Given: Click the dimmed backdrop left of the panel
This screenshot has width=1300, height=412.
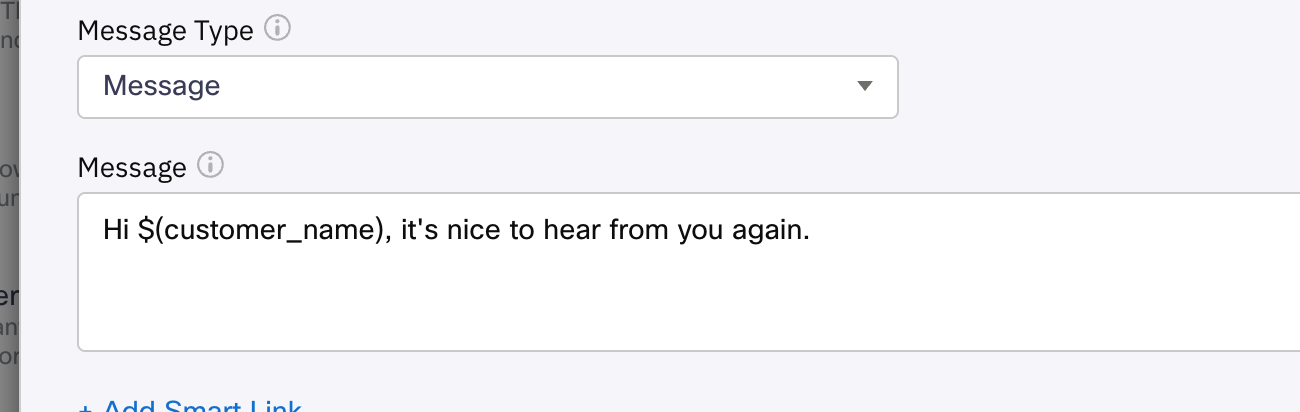Looking at the screenshot, I should pos(9,200).
